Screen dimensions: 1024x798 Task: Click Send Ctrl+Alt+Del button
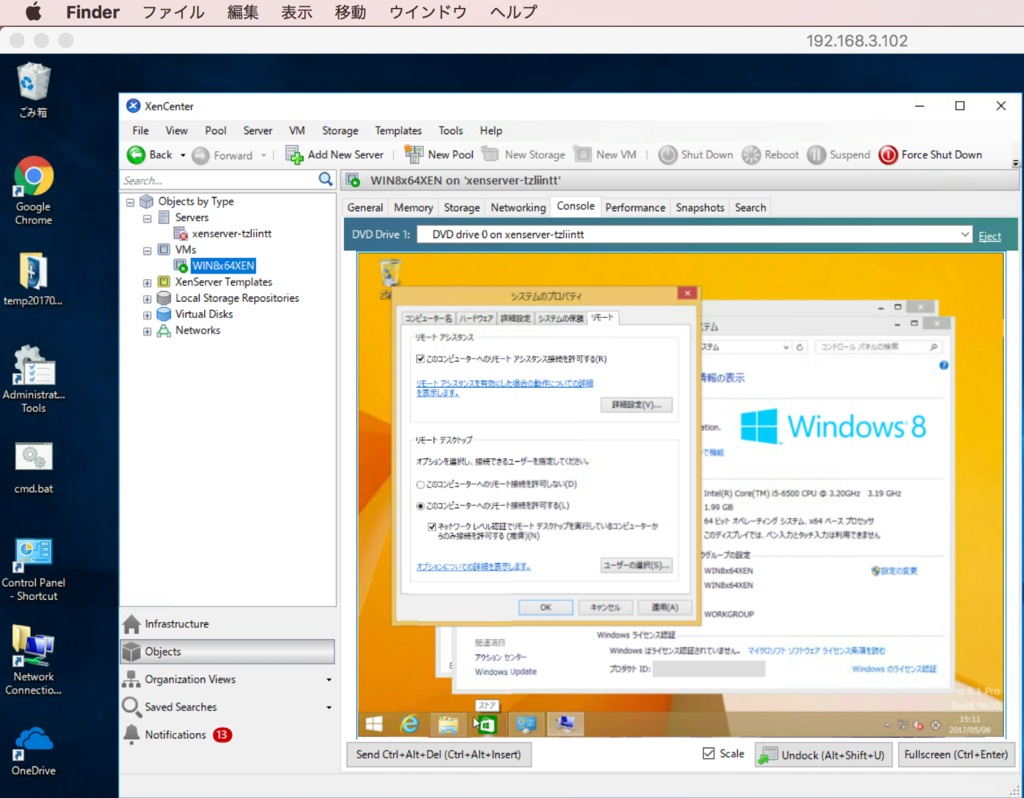point(438,754)
